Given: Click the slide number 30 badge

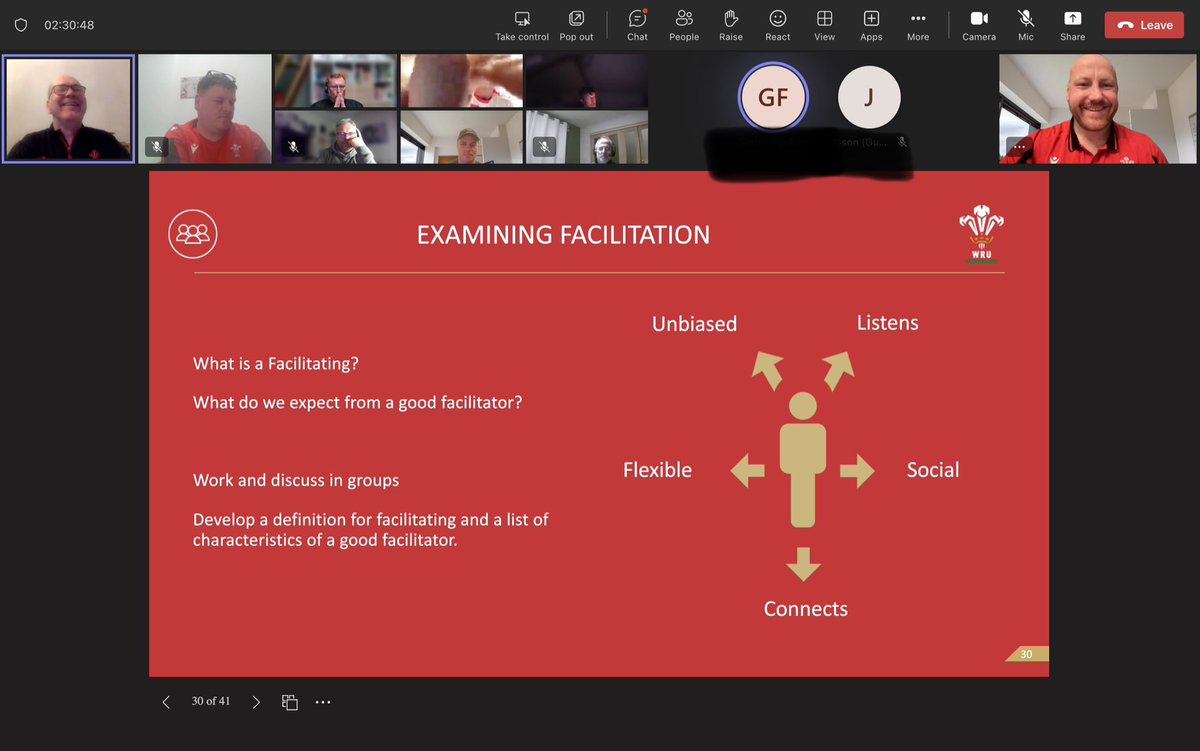Looking at the screenshot, I should click(1026, 654).
